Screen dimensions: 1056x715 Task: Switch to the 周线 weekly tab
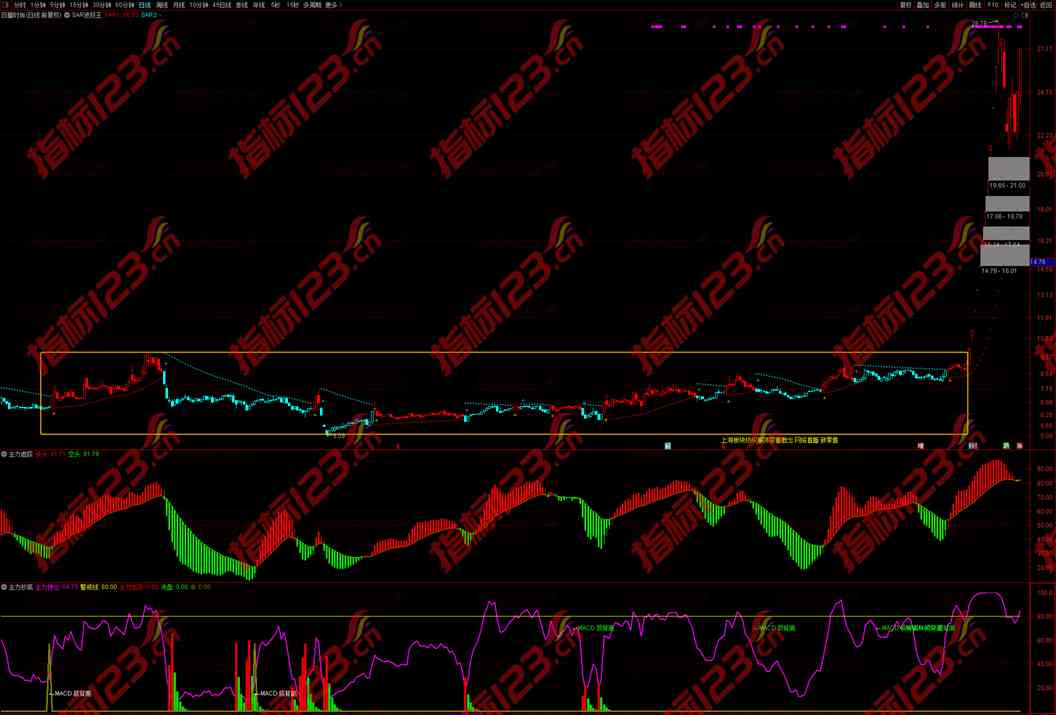(x=162, y=5)
